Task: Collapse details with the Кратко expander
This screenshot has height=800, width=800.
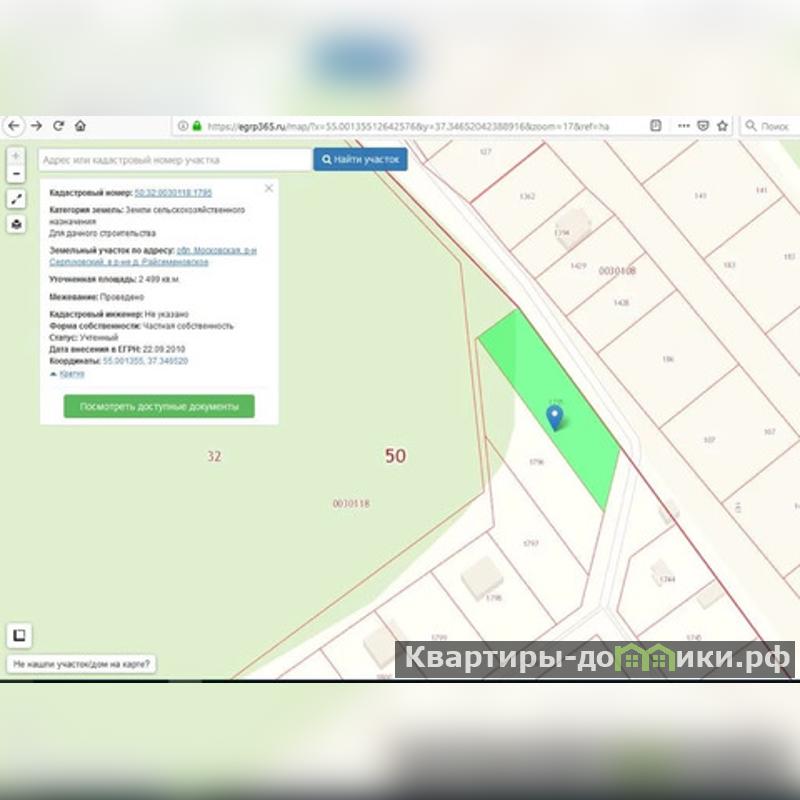Action: pos(68,373)
